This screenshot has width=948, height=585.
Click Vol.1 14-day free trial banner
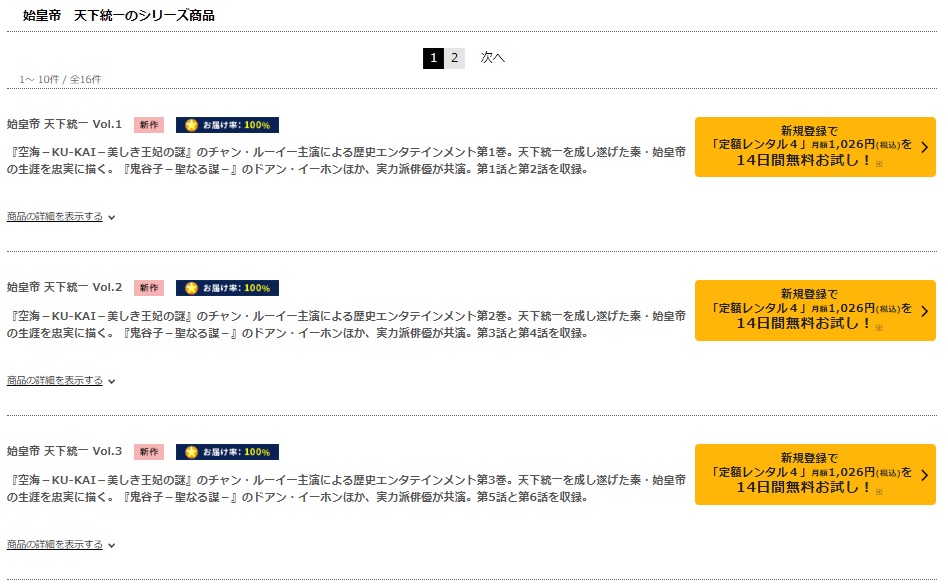pos(815,147)
